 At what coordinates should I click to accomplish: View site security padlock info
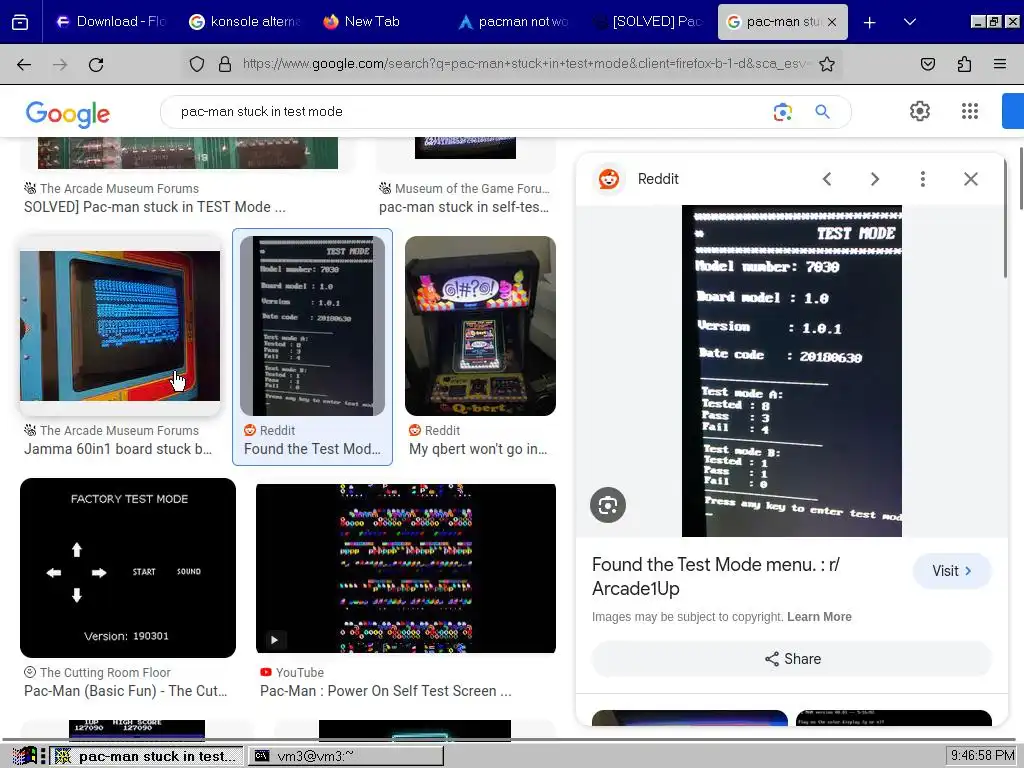click(x=225, y=64)
